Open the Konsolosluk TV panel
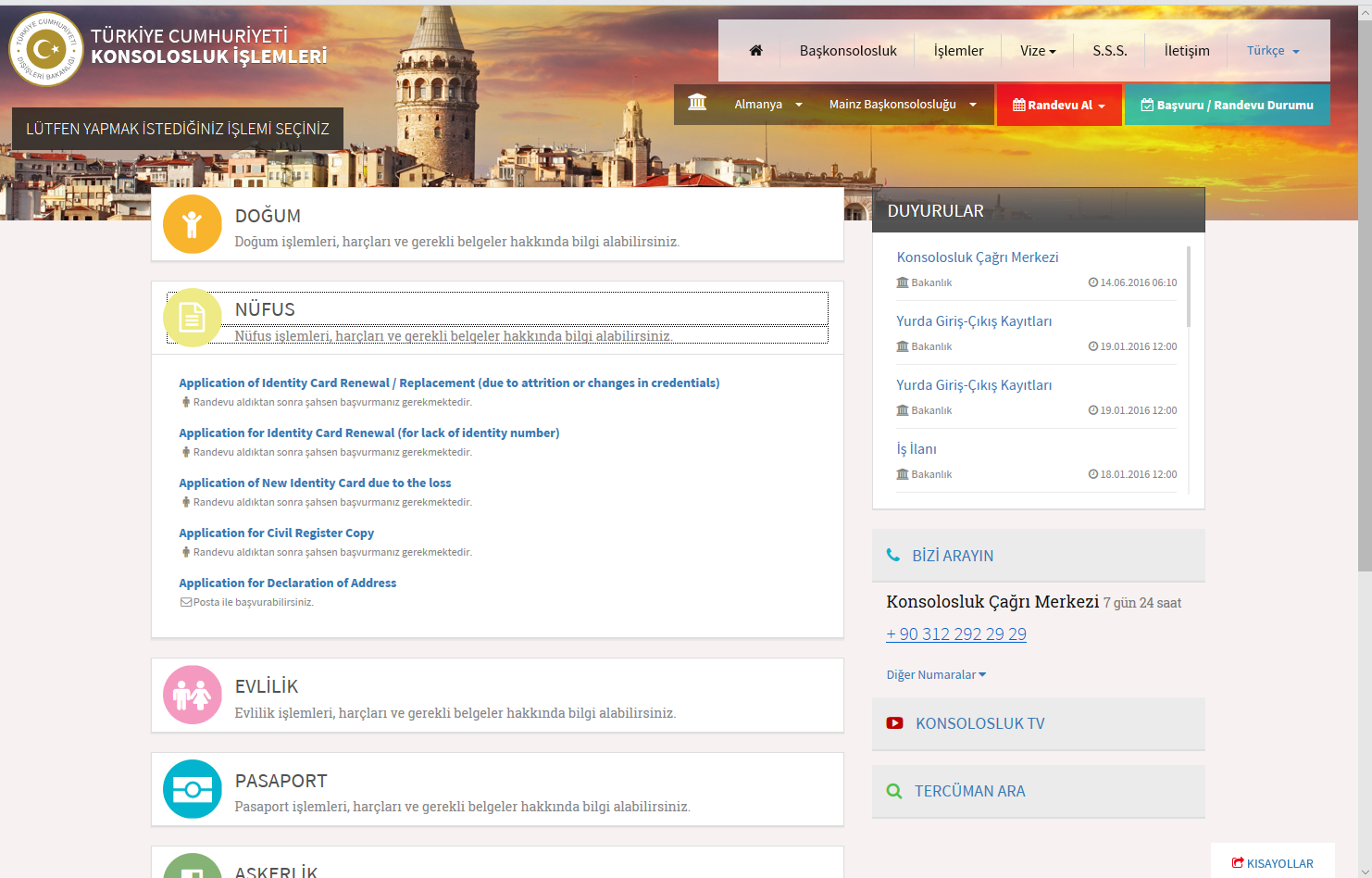Viewport: 1372px width, 878px height. point(1039,723)
